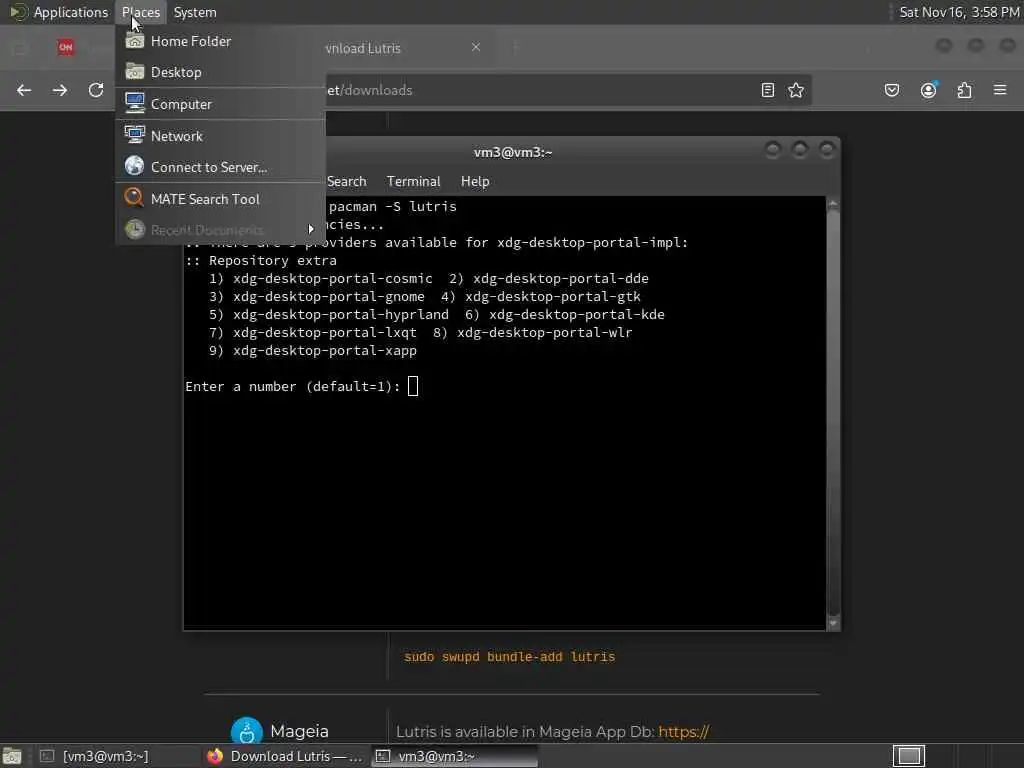This screenshot has width=1024, height=768.
Task: Click the clock showing Sat Nov 16
Action: 959,12
